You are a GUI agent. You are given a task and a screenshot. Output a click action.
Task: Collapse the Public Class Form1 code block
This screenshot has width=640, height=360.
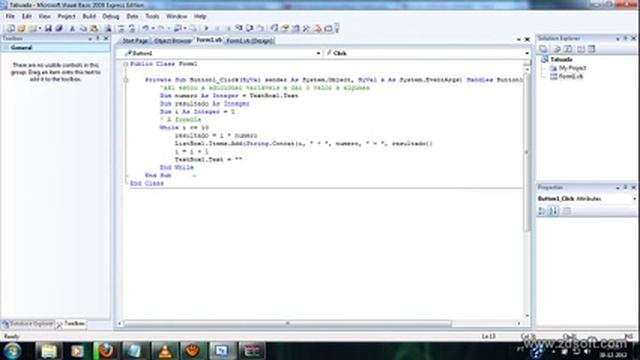(126, 64)
